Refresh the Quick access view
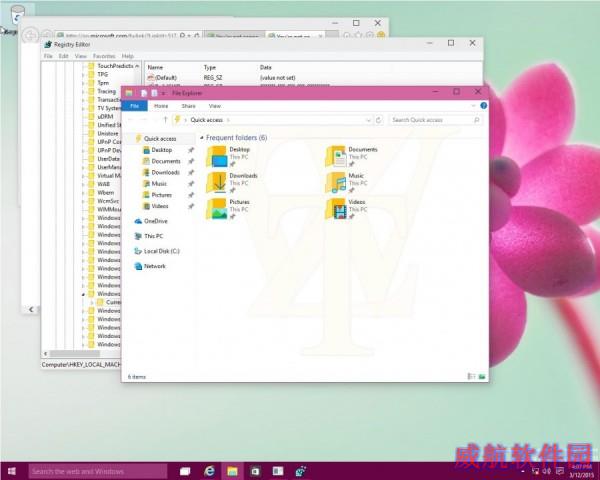Image resolution: width=600 pixels, height=480 pixels. (378, 120)
